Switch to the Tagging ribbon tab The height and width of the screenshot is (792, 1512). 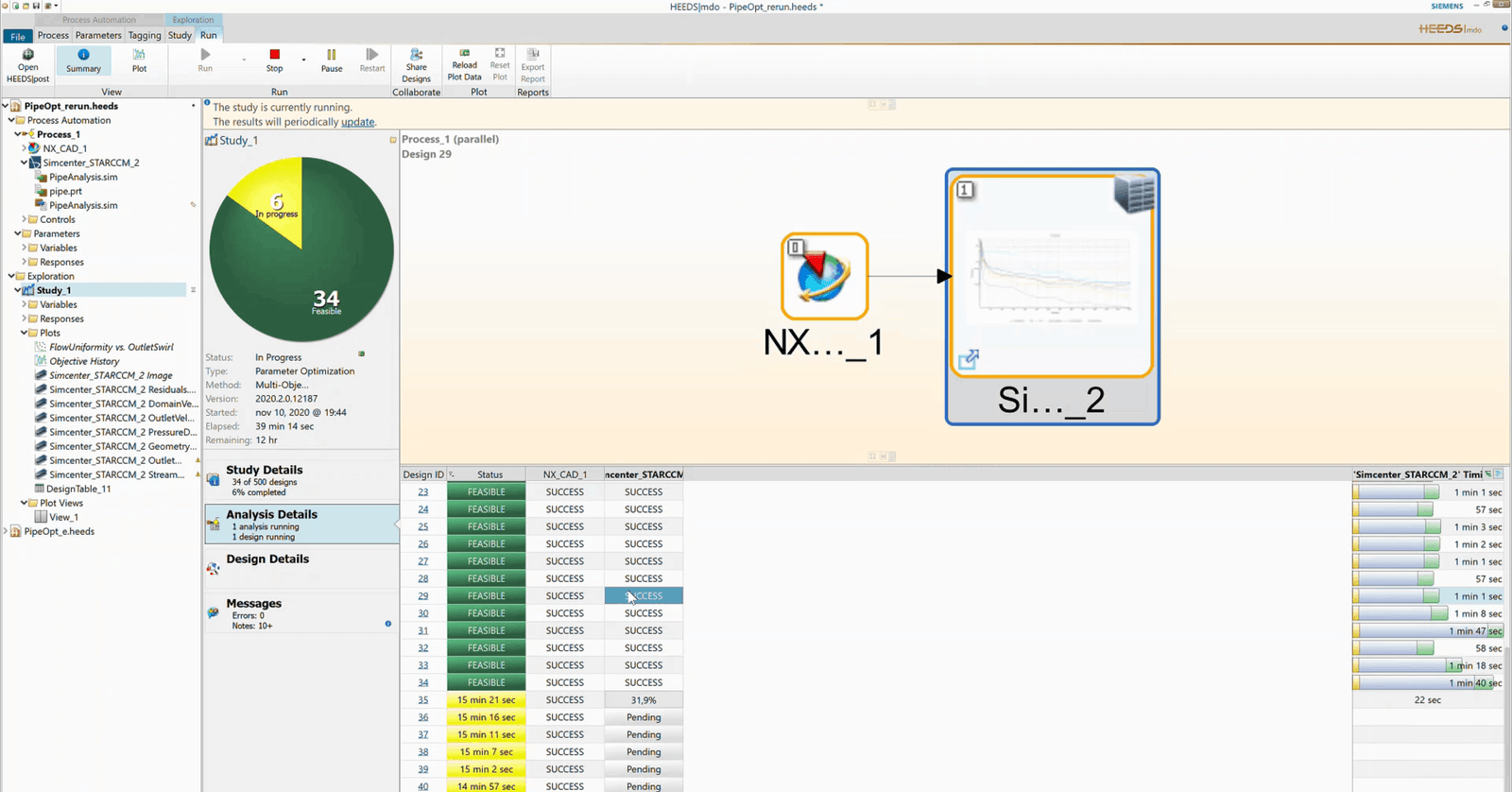(x=145, y=35)
